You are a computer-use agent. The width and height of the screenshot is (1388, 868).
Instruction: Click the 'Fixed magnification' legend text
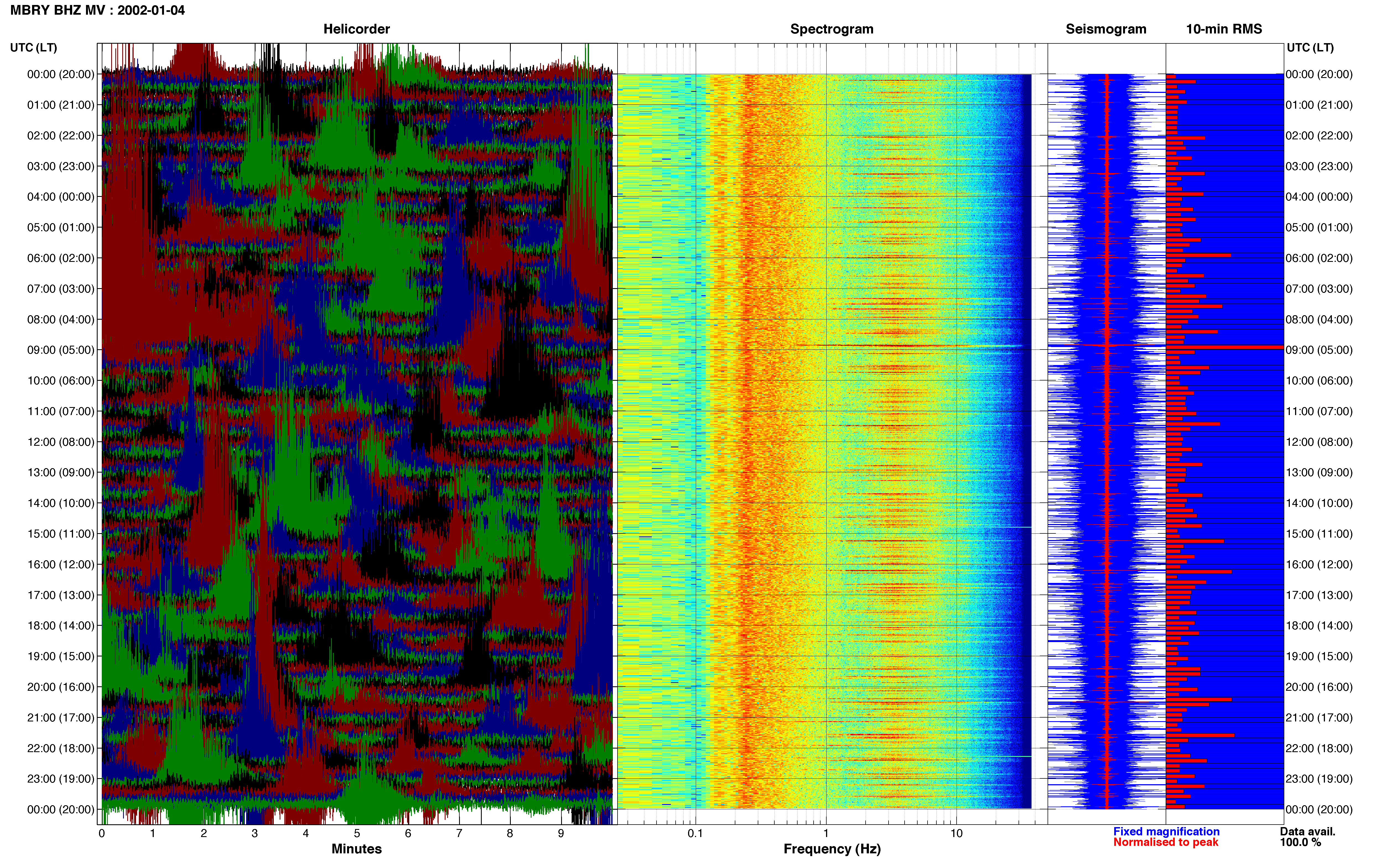pyautogui.click(x=1166, y=831)
